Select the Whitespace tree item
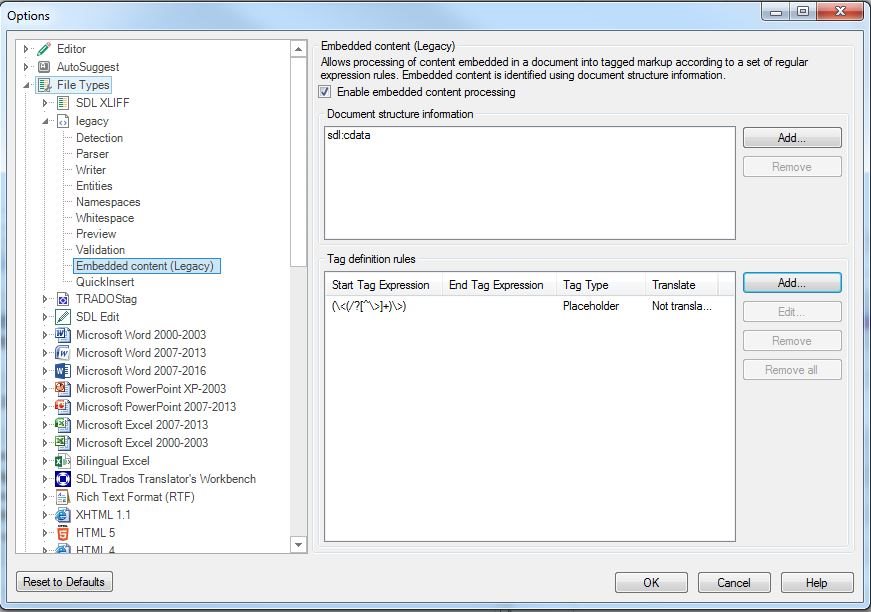This screenshot has width=871, height=612. (105, 218)
